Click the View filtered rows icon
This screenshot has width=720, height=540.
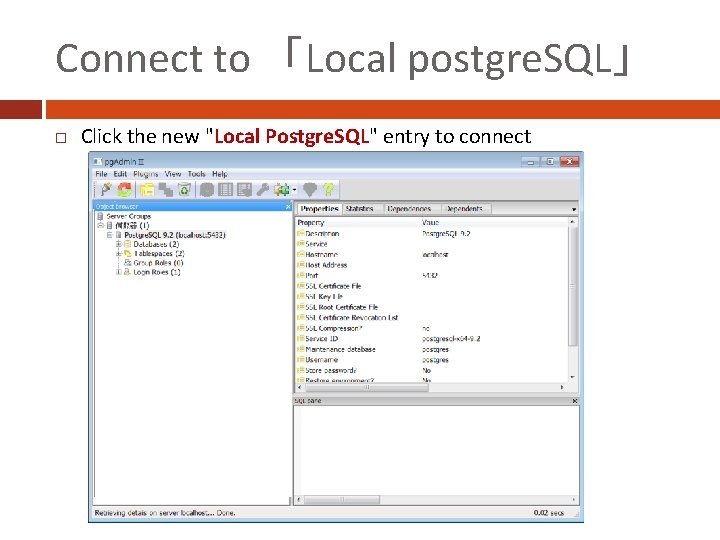click(x=244, y=190)
